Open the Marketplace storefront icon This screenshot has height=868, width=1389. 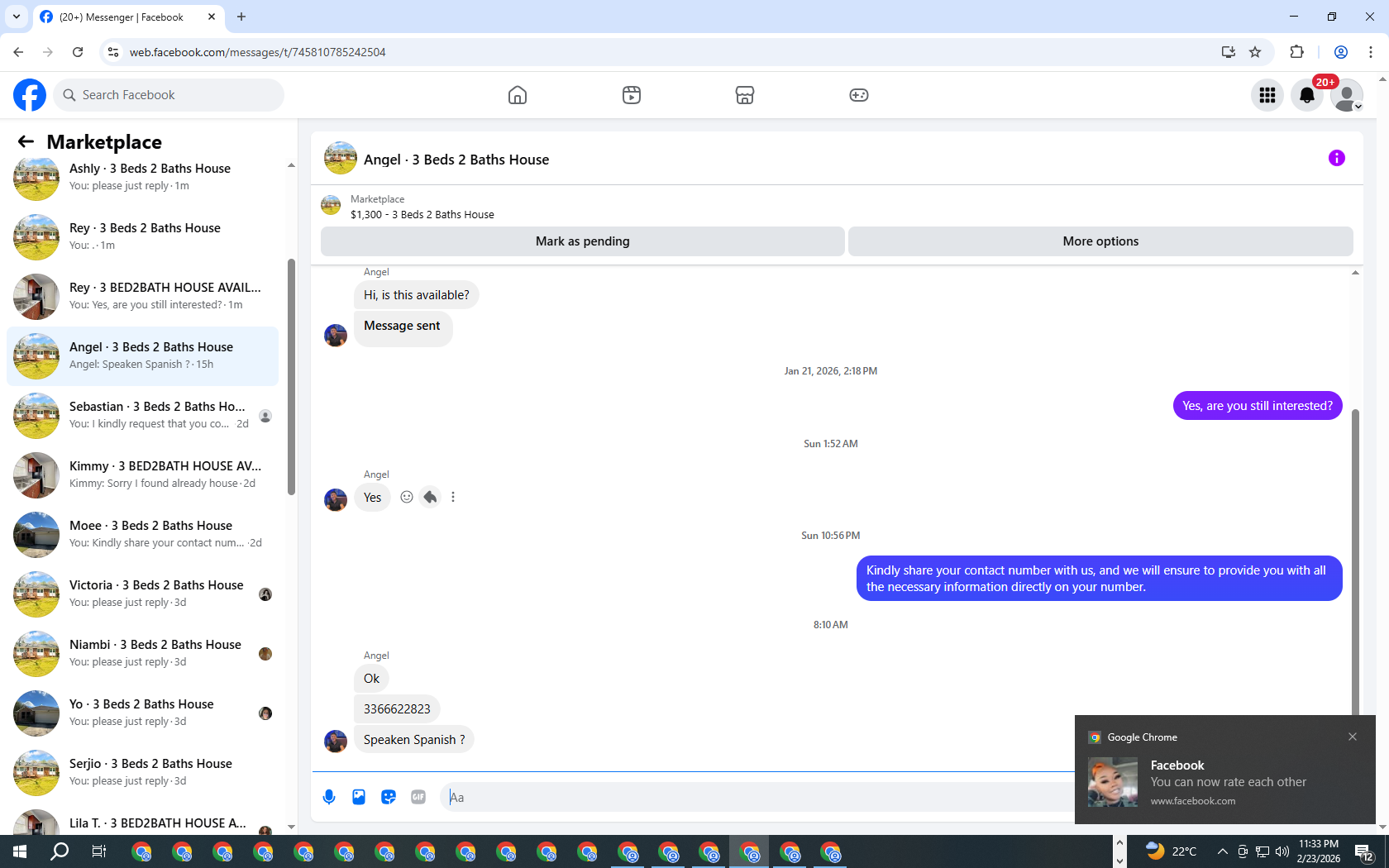(x=745, y=95)
